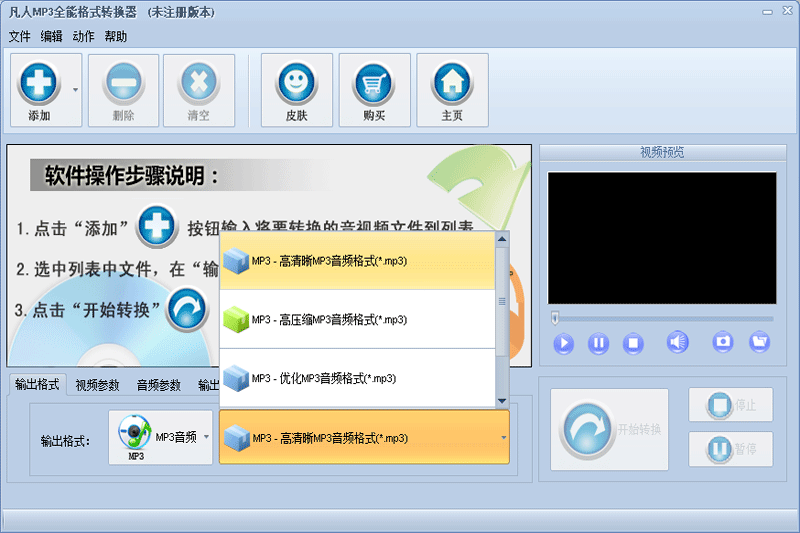Click the 输出格式: label
The image size is (800, 533).
point(65,441)
